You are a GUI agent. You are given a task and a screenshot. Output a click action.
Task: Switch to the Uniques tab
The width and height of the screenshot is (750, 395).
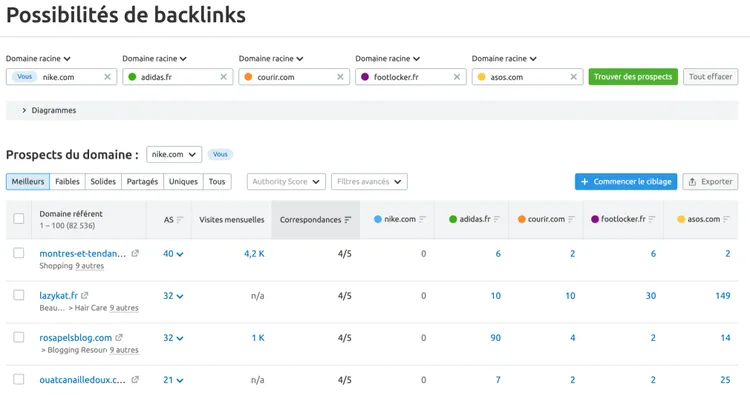coord(183,182)
